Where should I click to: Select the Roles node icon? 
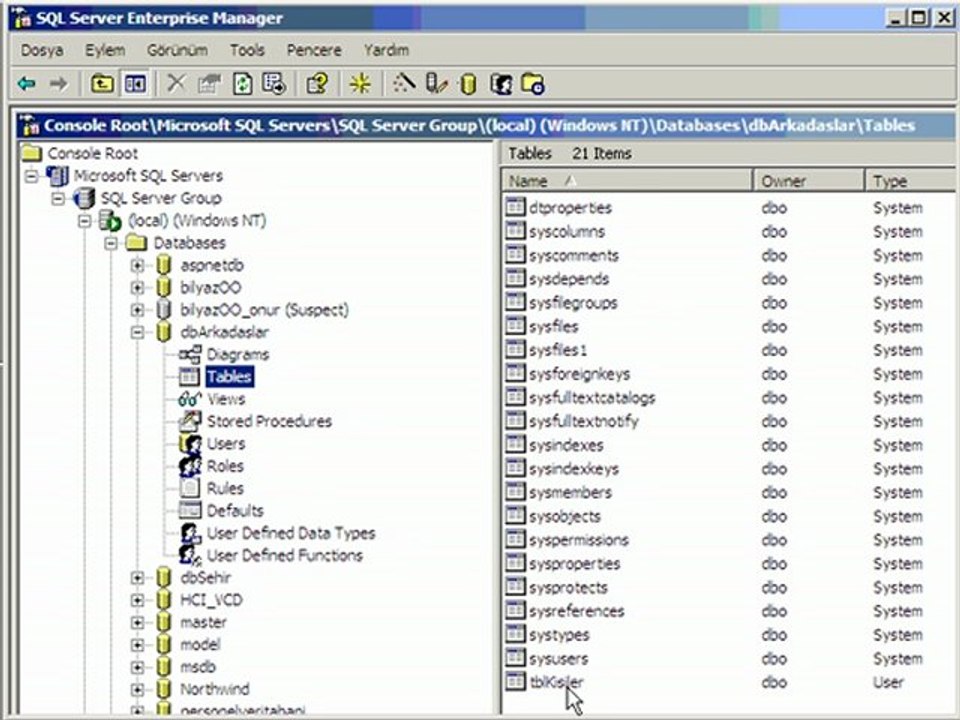[190, 466]
